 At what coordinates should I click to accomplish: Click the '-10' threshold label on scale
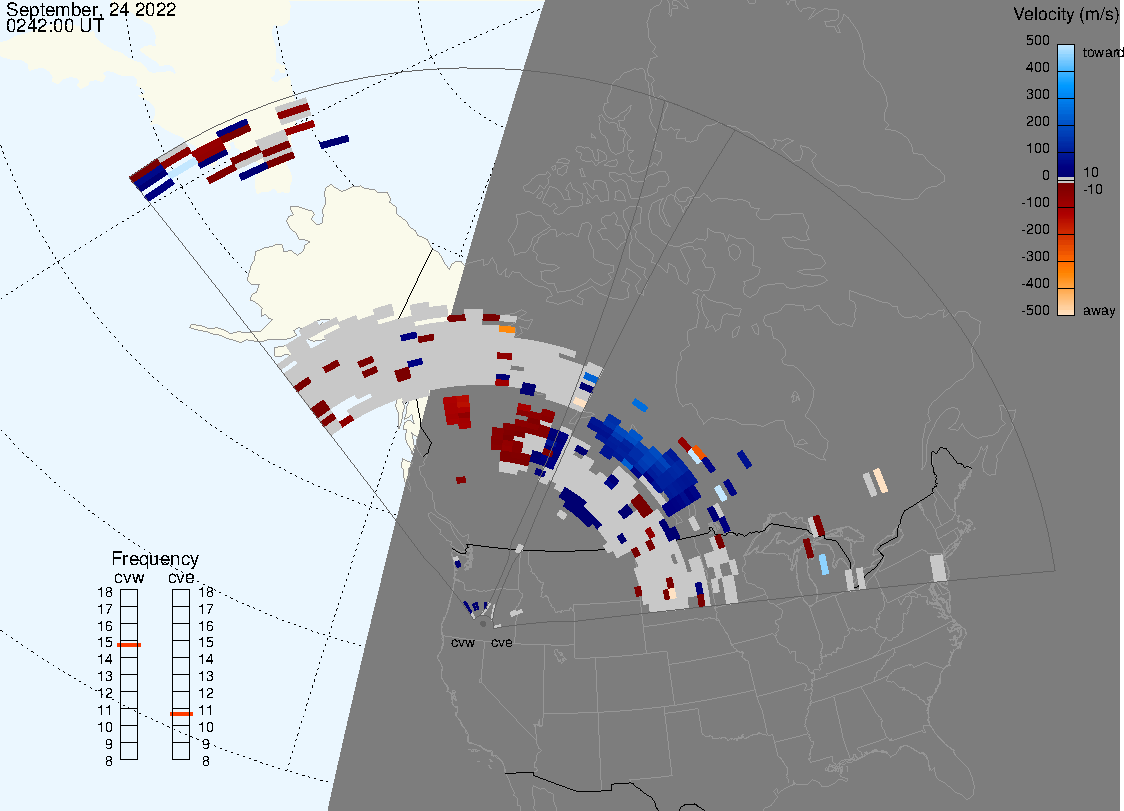pos(1092,189)
